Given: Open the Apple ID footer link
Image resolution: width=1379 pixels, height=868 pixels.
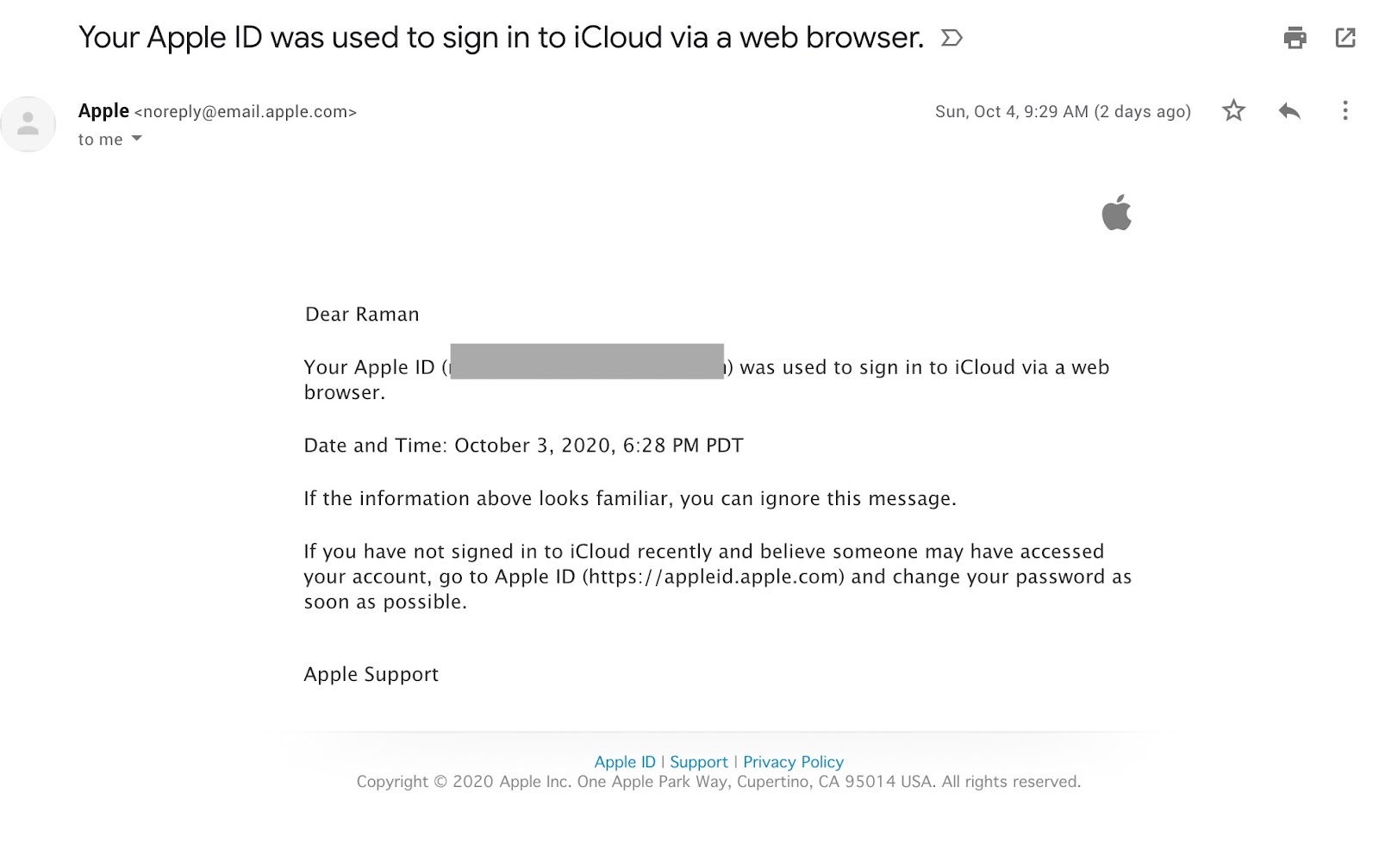Looking at the screenshot, I should (625, 762).
